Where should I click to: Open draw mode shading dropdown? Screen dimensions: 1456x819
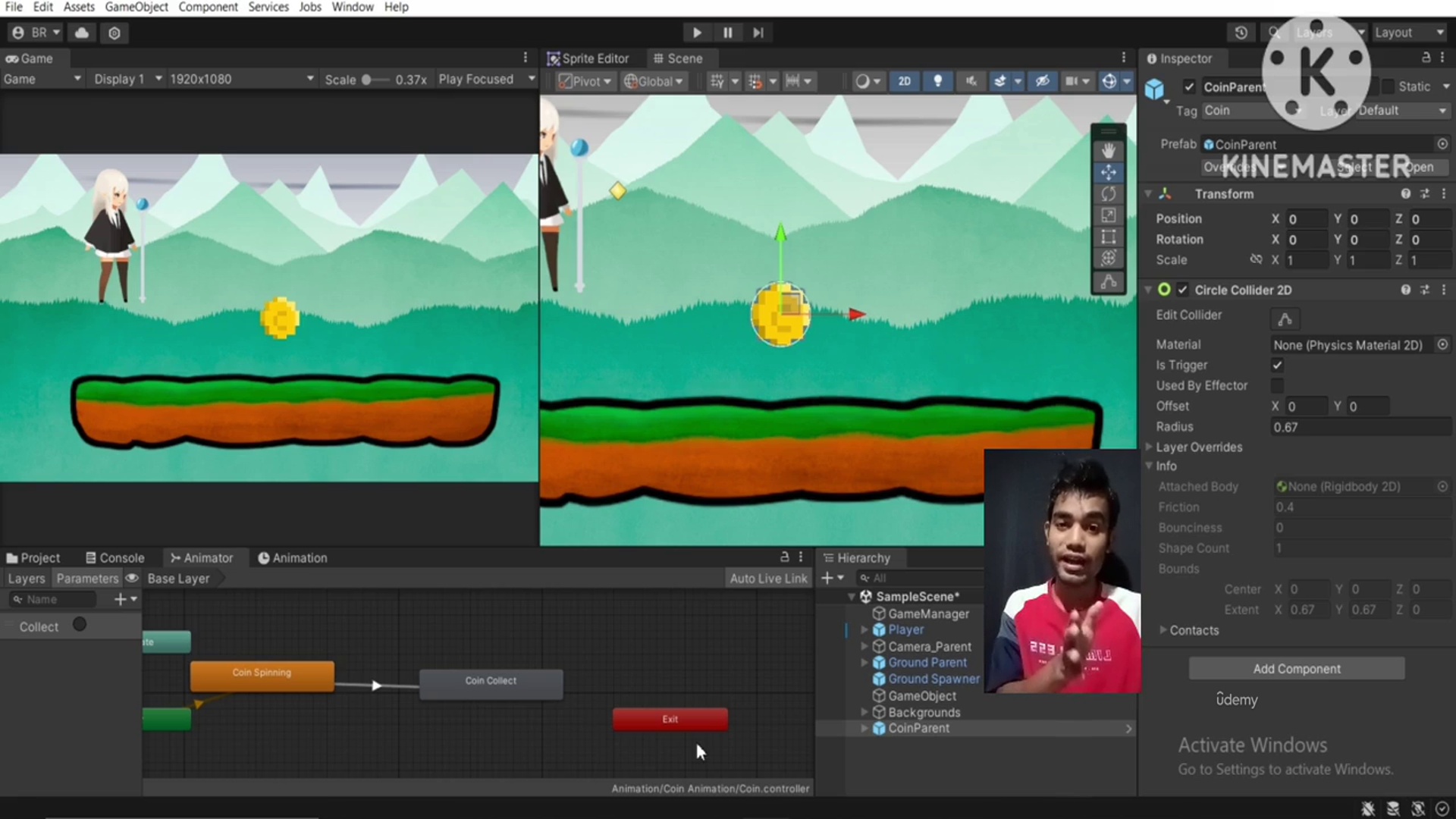pyautogui.click(x=868, y=81)
